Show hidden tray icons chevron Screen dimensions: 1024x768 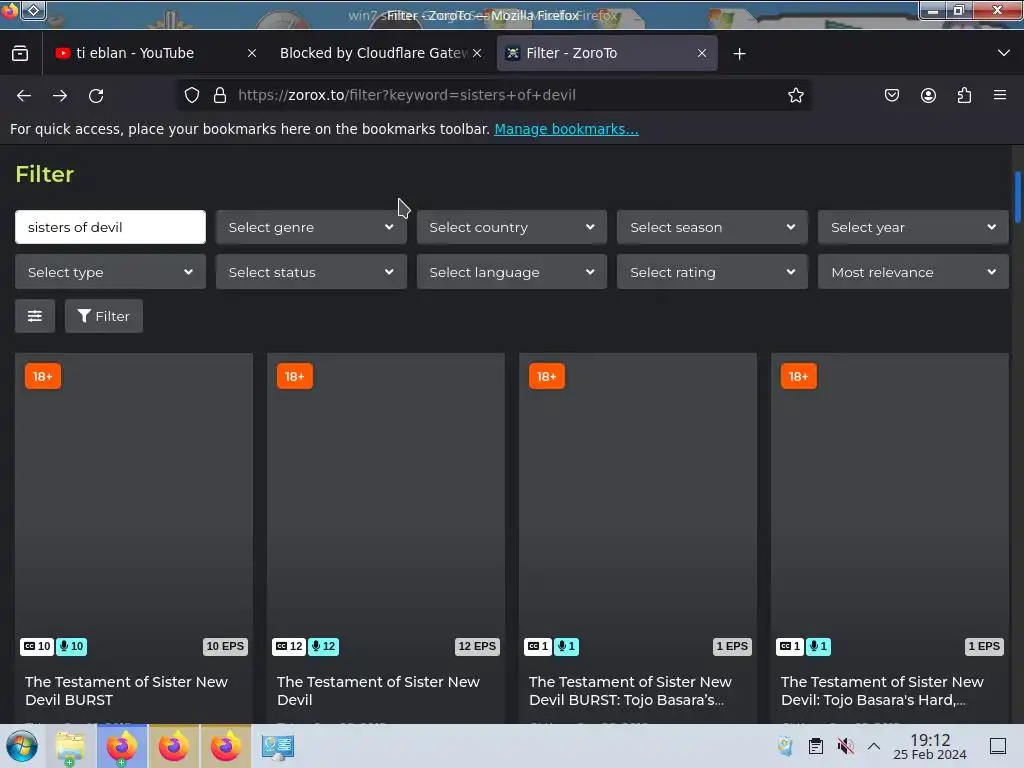point(874,746)
